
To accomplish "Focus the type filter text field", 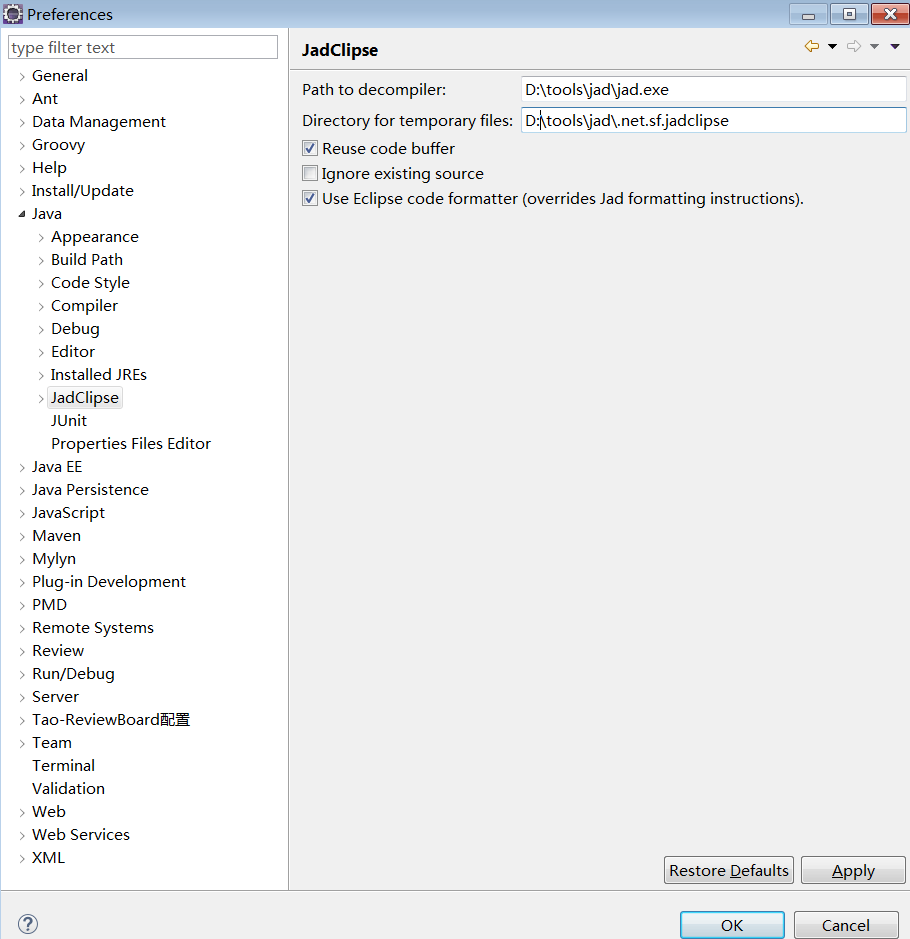I will [142, 47].
